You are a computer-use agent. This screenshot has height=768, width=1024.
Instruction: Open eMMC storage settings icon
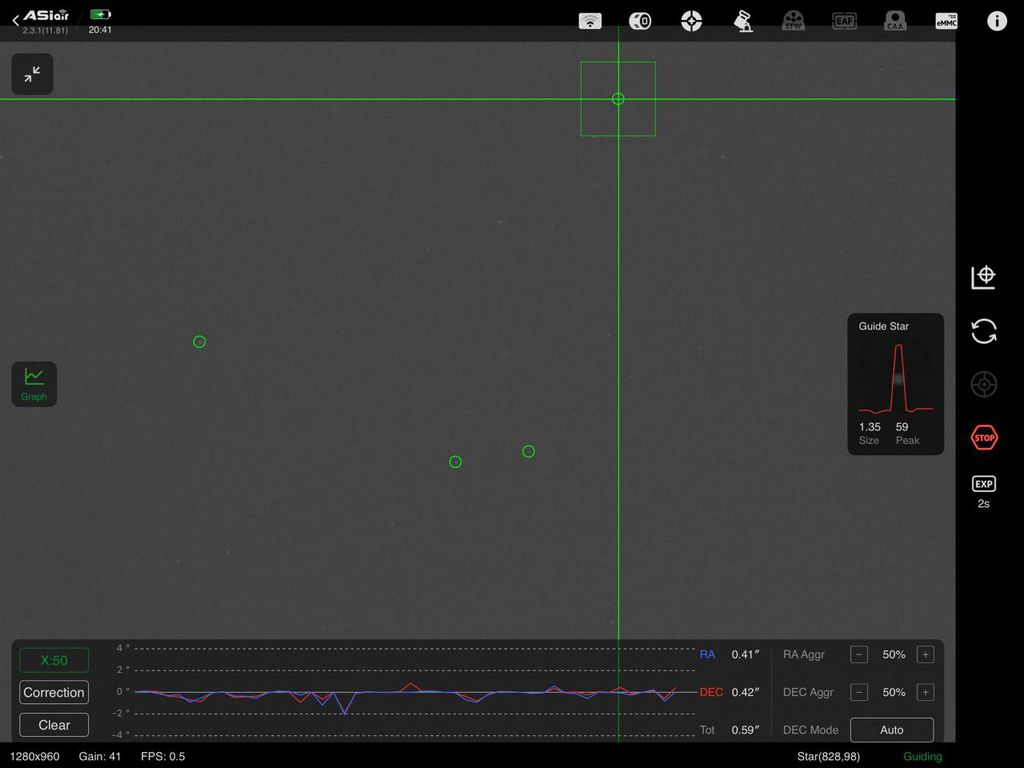click(x=946, y=21)
